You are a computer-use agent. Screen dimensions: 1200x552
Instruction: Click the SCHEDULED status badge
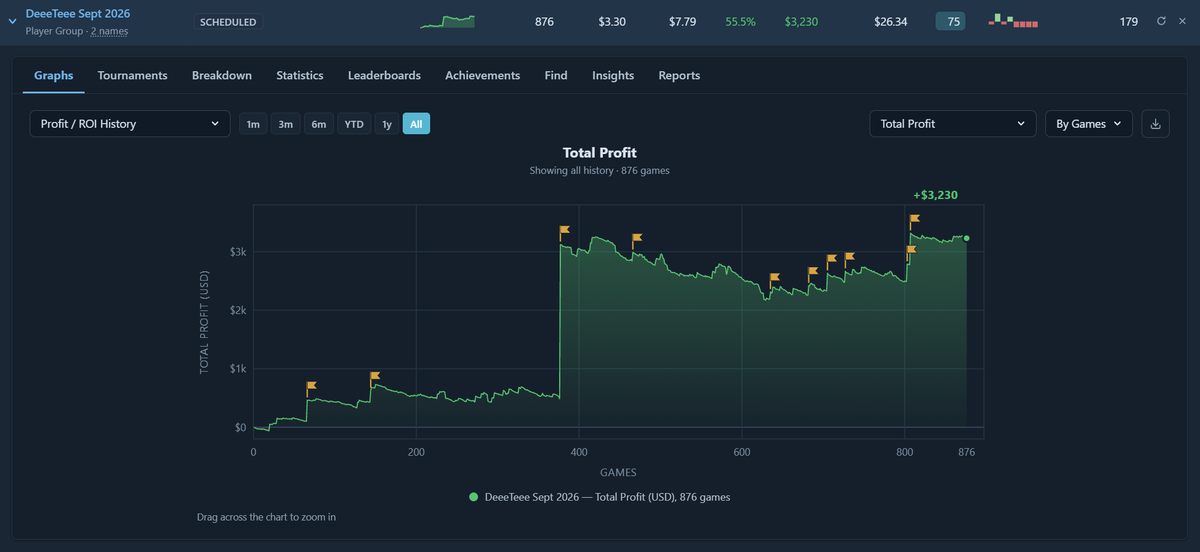click(228, 22)
